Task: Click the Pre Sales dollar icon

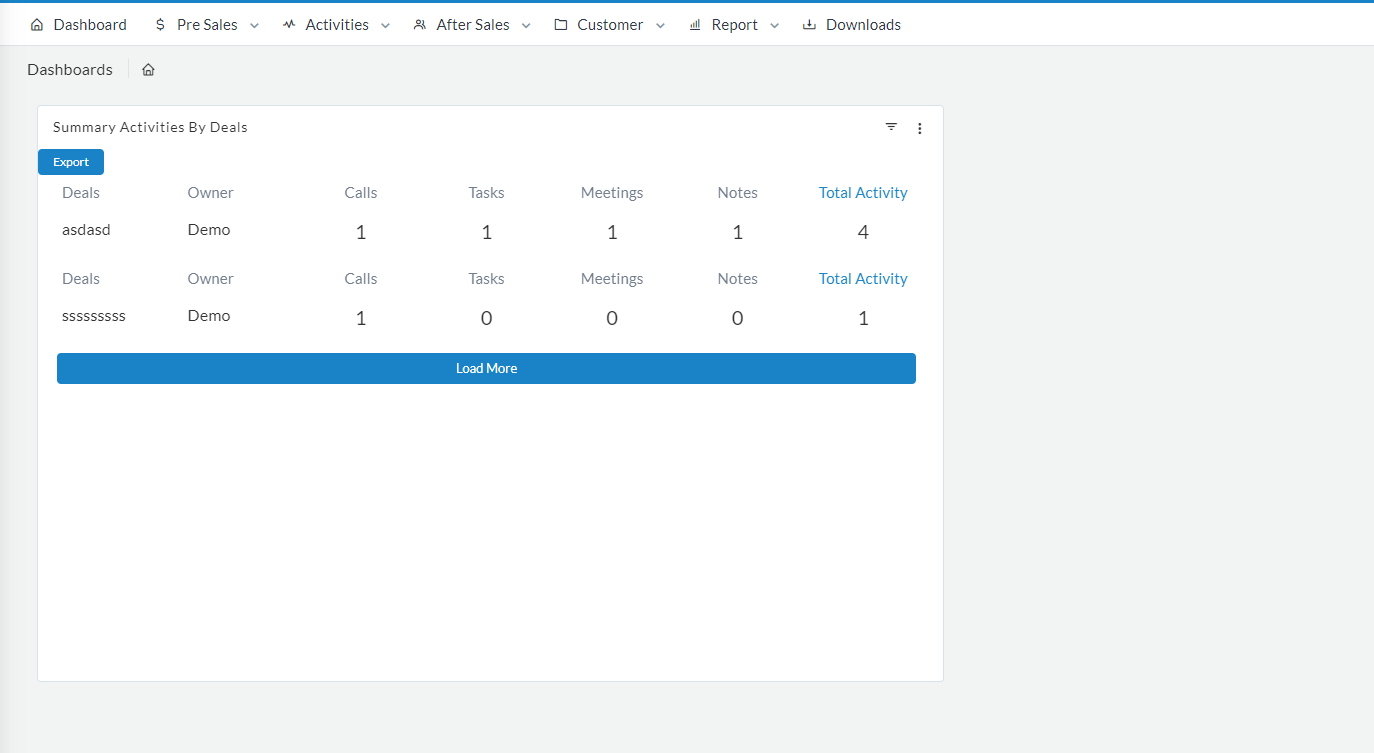Action: pyautogui.click(x=160, y=25)
